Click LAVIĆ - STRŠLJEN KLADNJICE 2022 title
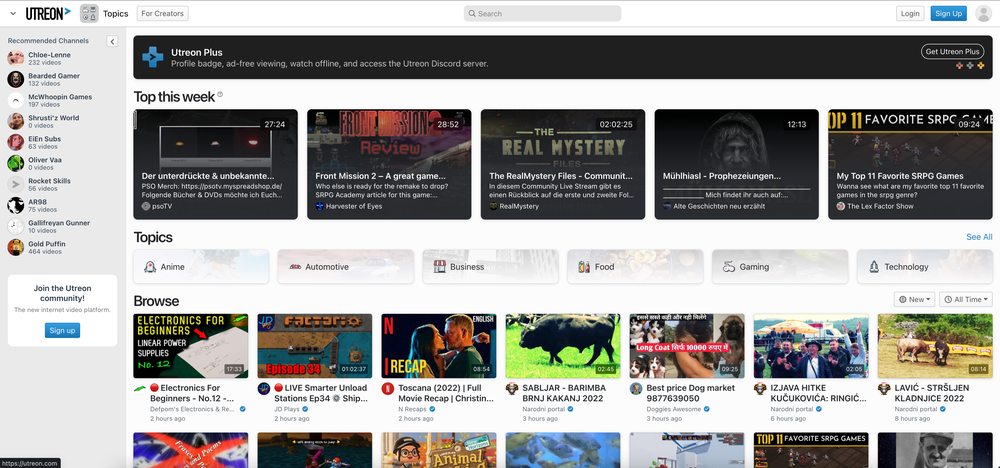This screenshot has width=1000, height=468. click(x=932, y=393)
